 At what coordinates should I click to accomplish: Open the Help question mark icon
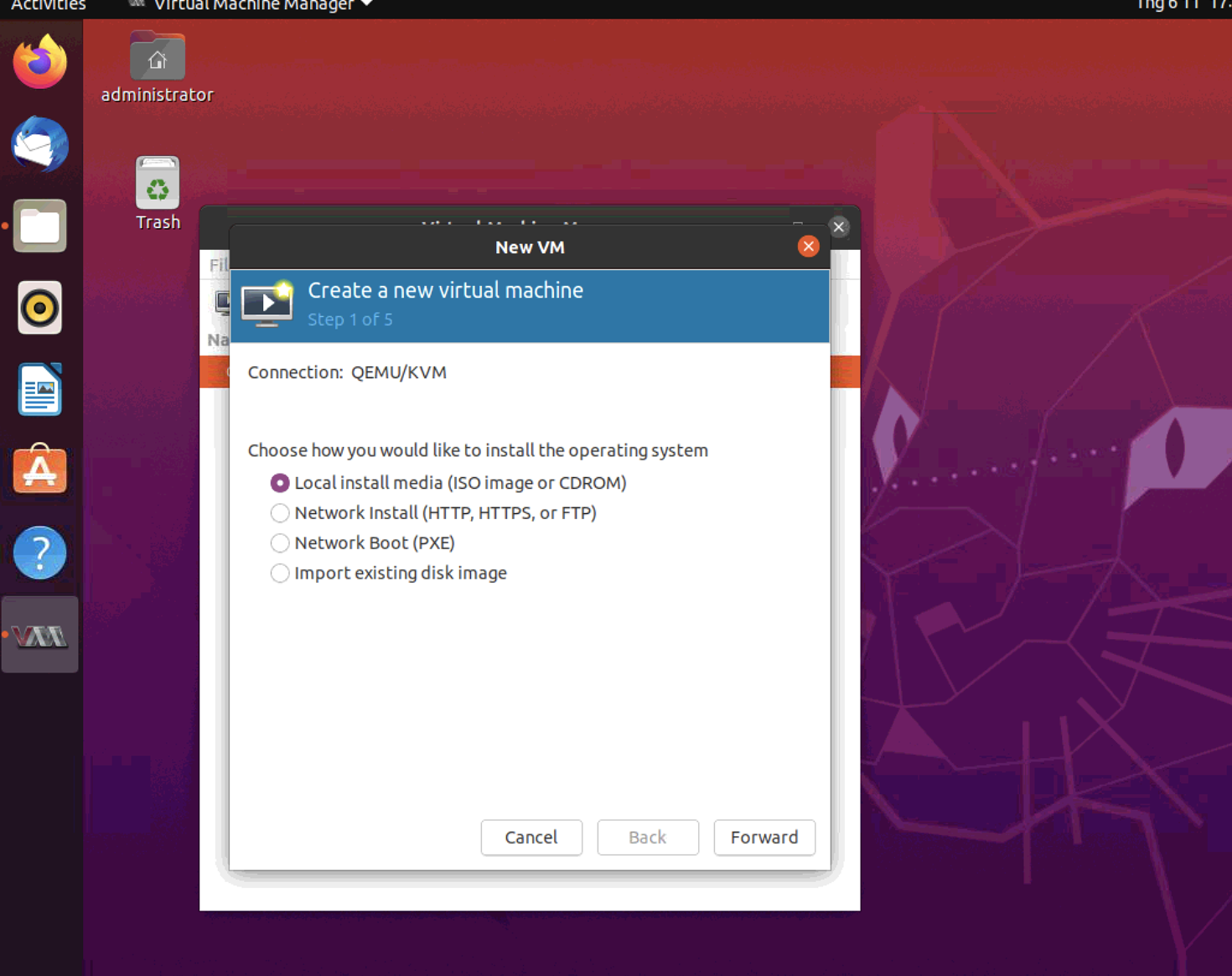pos(39,553)
